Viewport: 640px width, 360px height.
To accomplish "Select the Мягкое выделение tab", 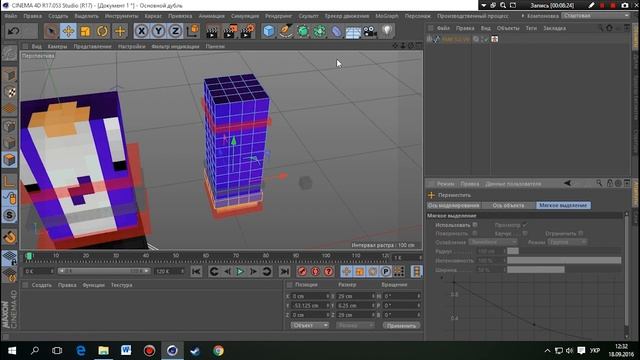I will [x=563, y=205].
